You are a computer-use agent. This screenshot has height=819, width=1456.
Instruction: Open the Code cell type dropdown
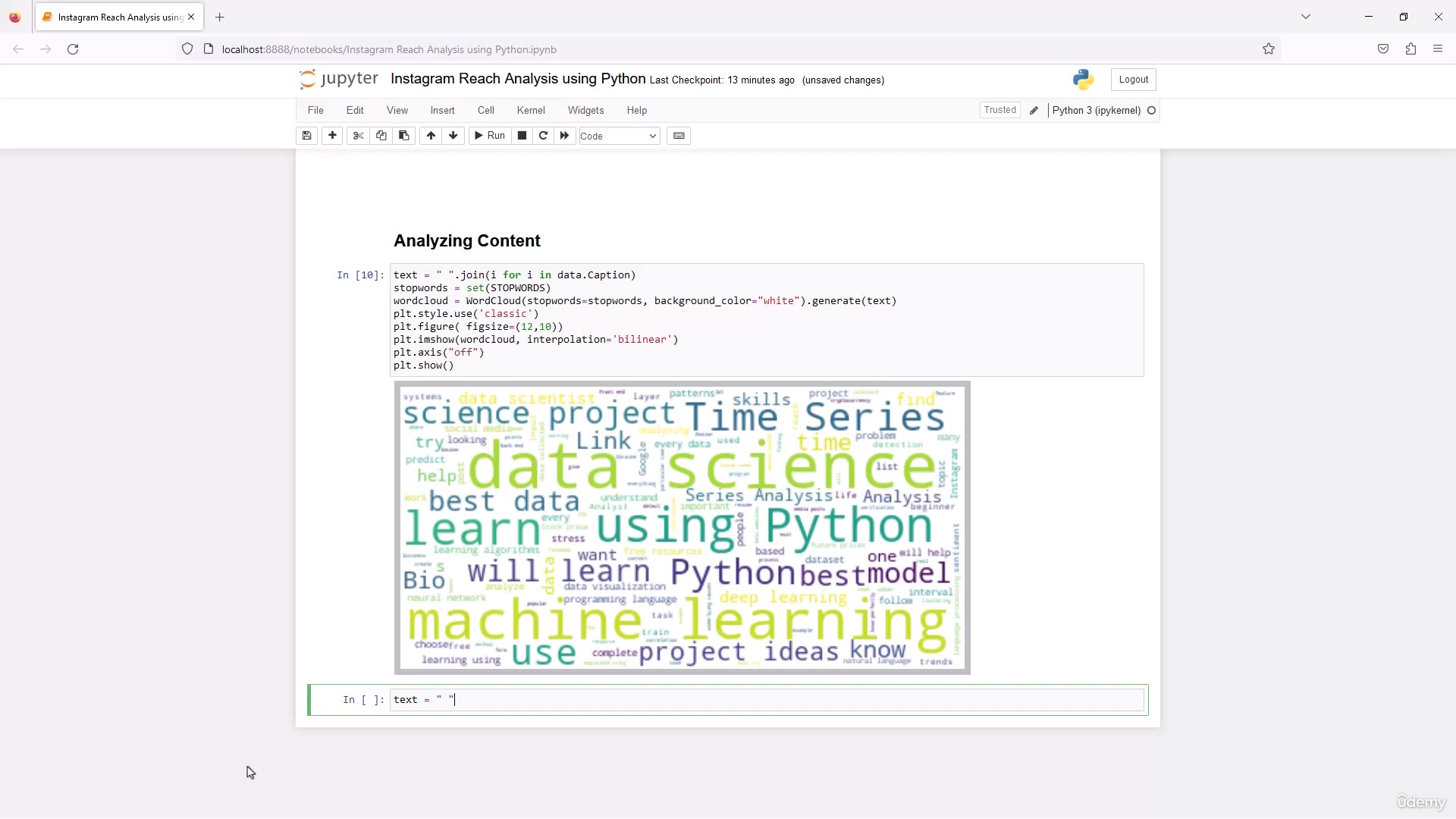[619, 136]
